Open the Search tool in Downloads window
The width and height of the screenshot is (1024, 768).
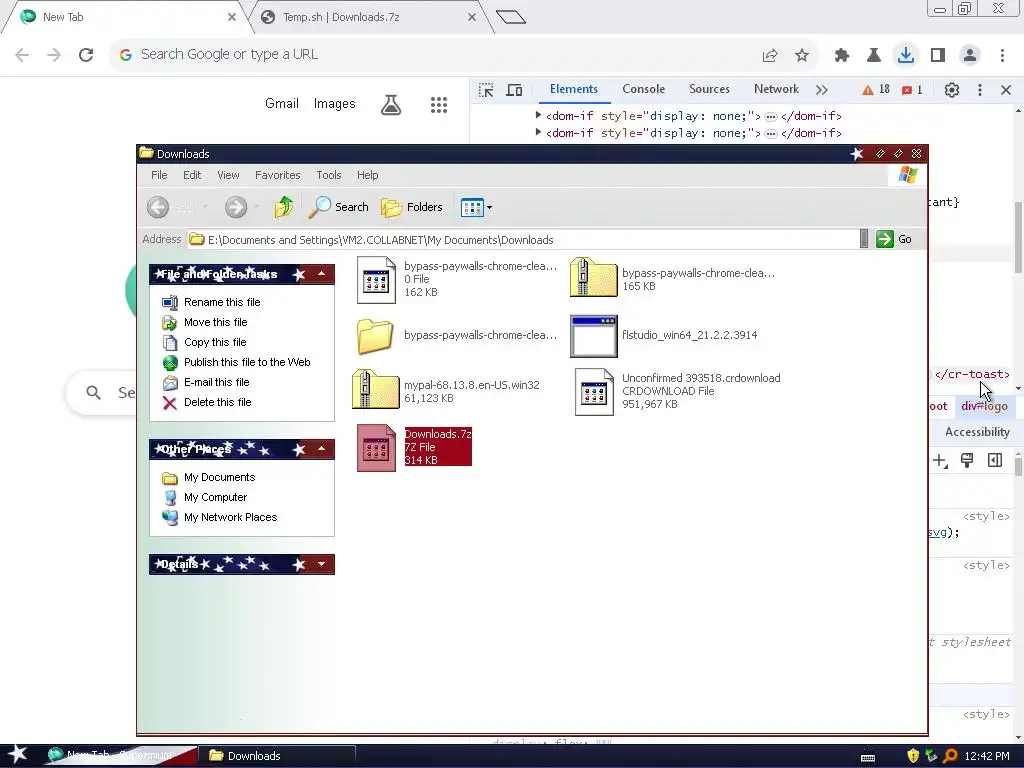coord(338,207)
